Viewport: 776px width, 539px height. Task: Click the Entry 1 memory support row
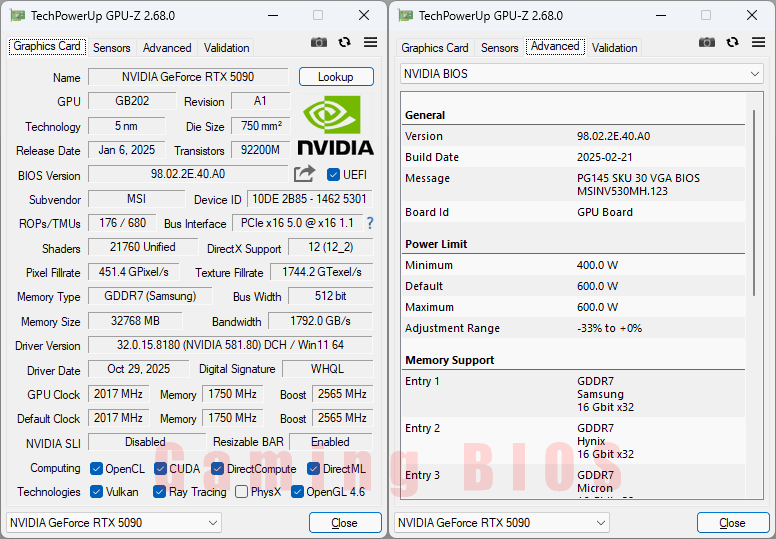tap(574, 394)
